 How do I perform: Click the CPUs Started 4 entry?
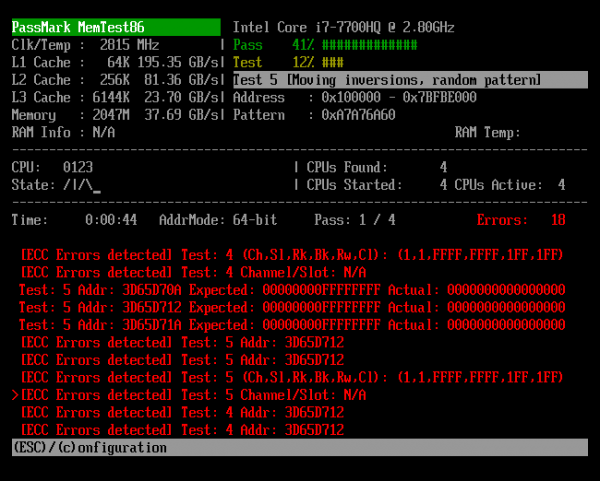377,185
